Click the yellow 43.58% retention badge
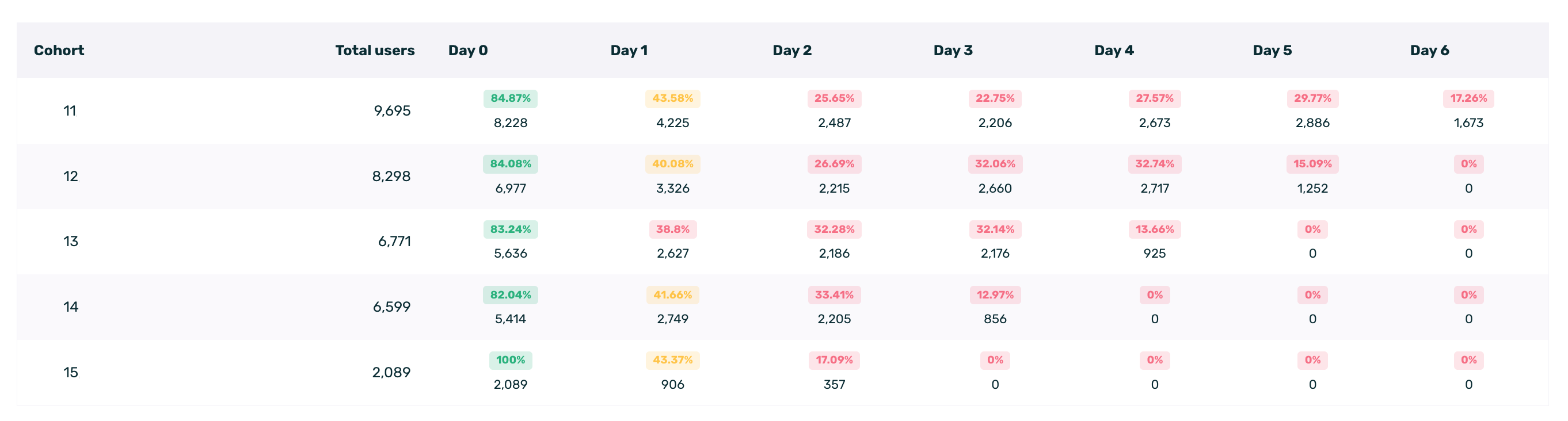 (672, 98)
